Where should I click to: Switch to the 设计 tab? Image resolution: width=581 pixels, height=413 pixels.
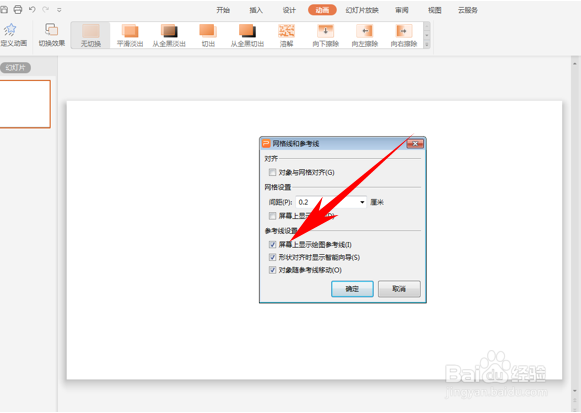coord(289,10)
